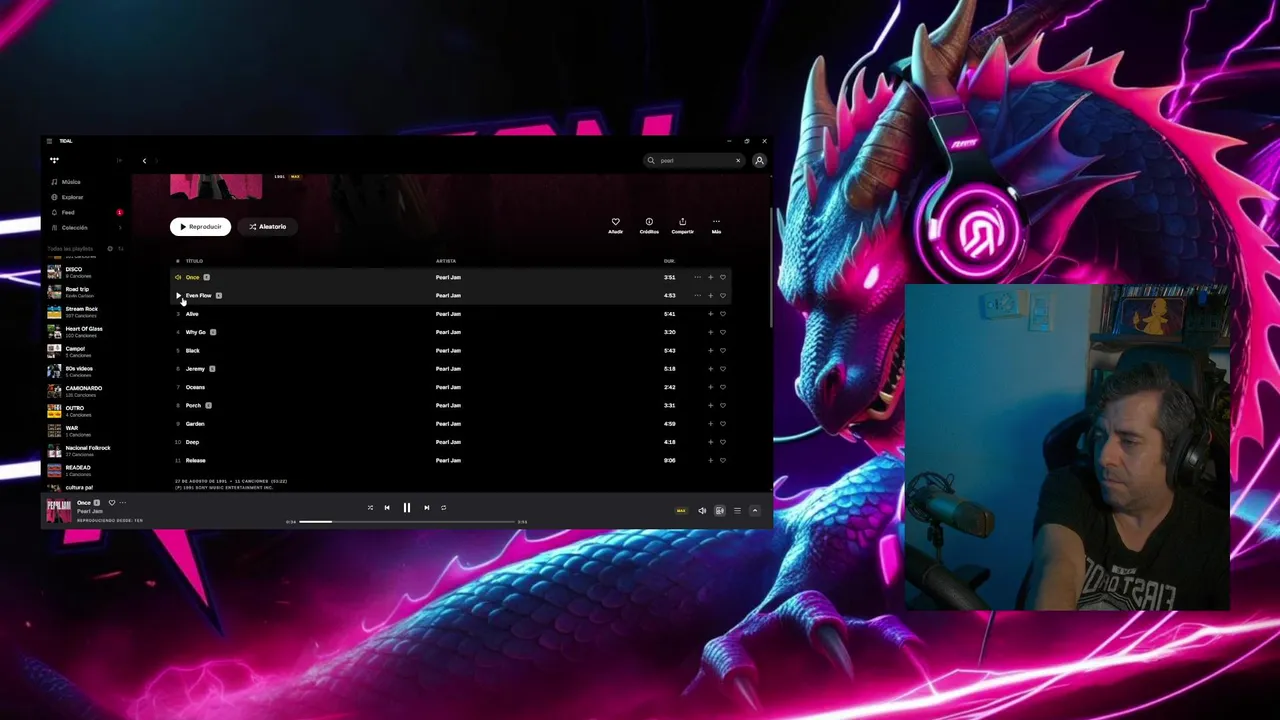Viewport: 1280px width, 720px height.
Task: Expand the Colección chevron
Action: click(x=120, y=228)
